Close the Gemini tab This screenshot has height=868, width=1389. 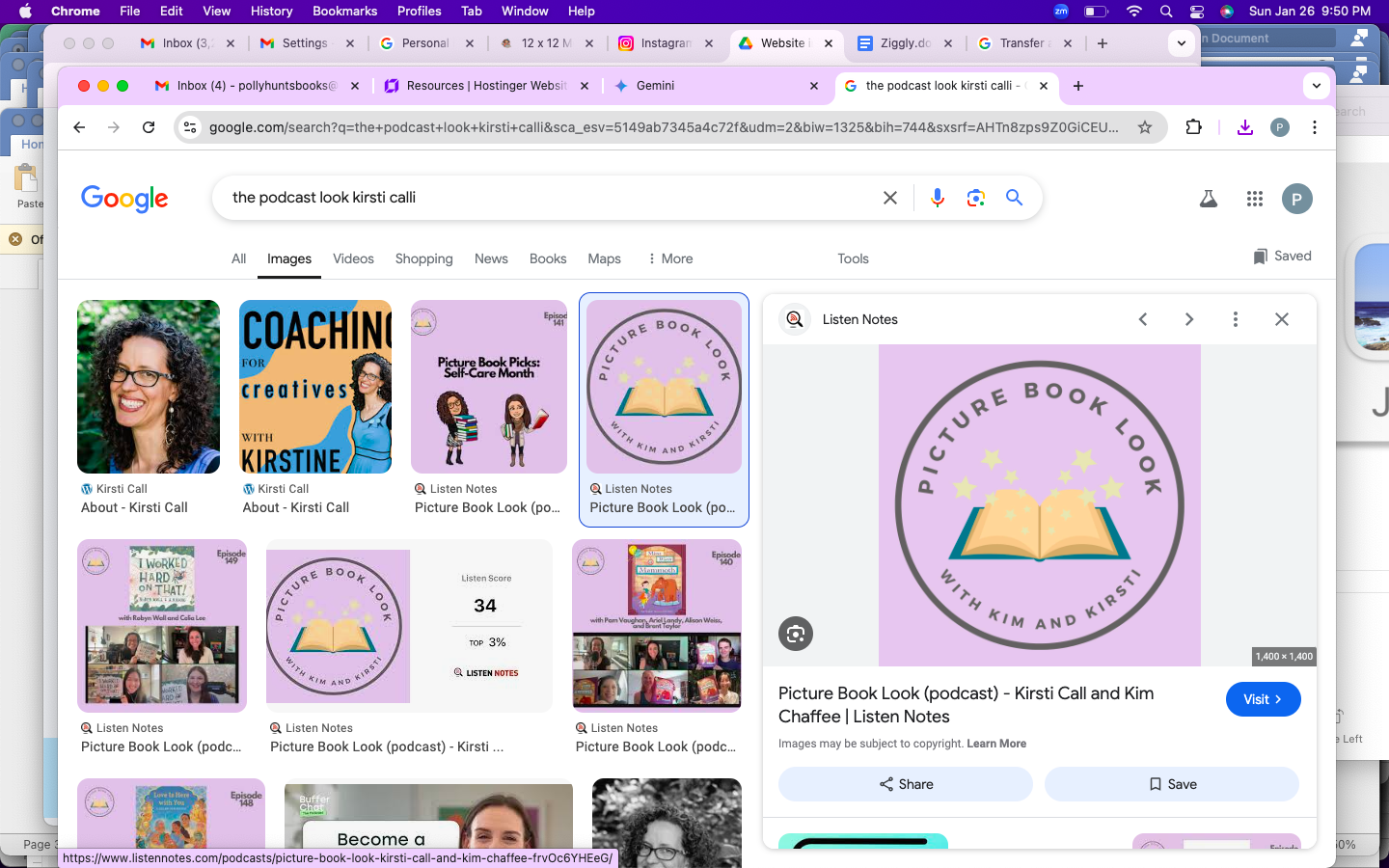814,86
